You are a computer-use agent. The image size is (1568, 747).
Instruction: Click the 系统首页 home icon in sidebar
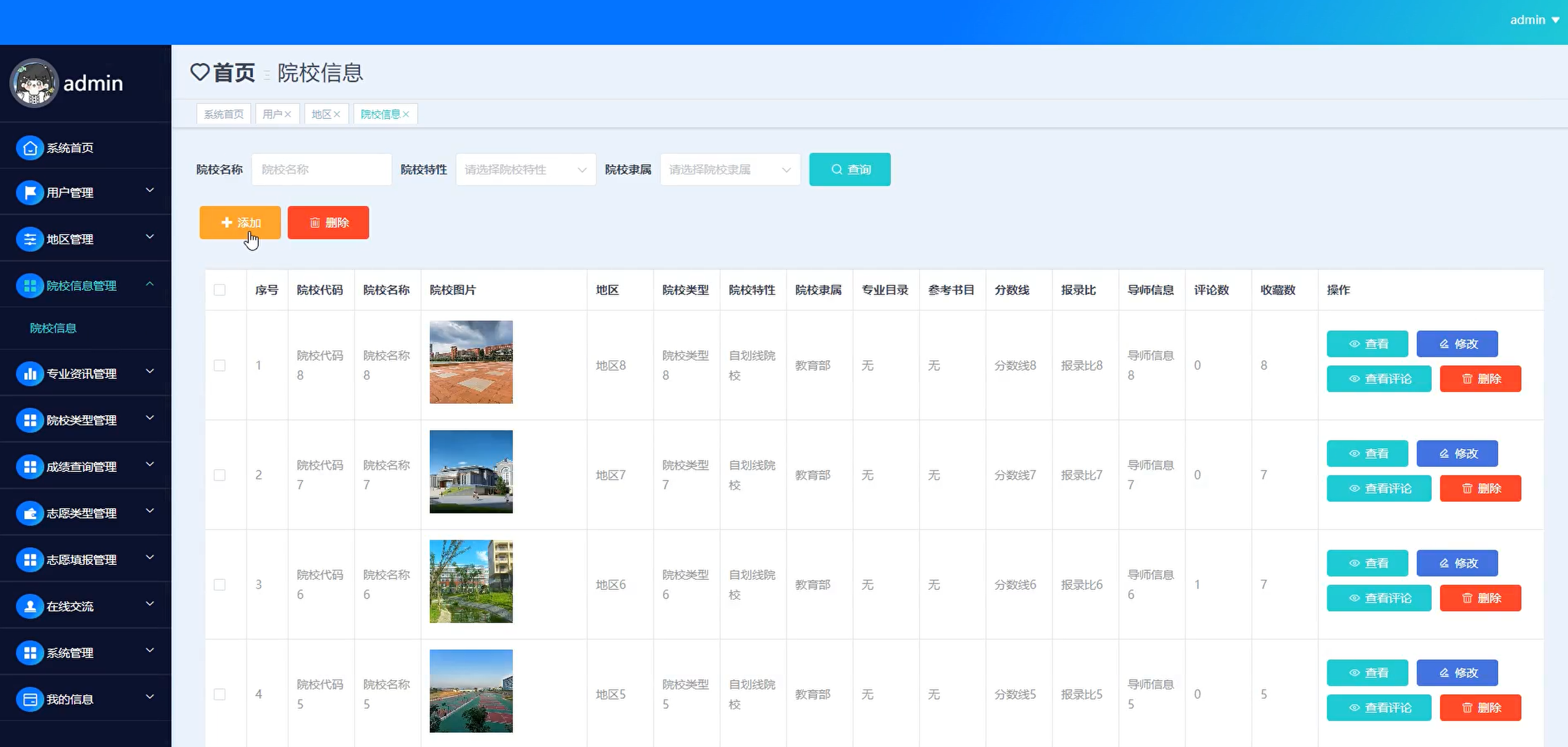(30, 148)
